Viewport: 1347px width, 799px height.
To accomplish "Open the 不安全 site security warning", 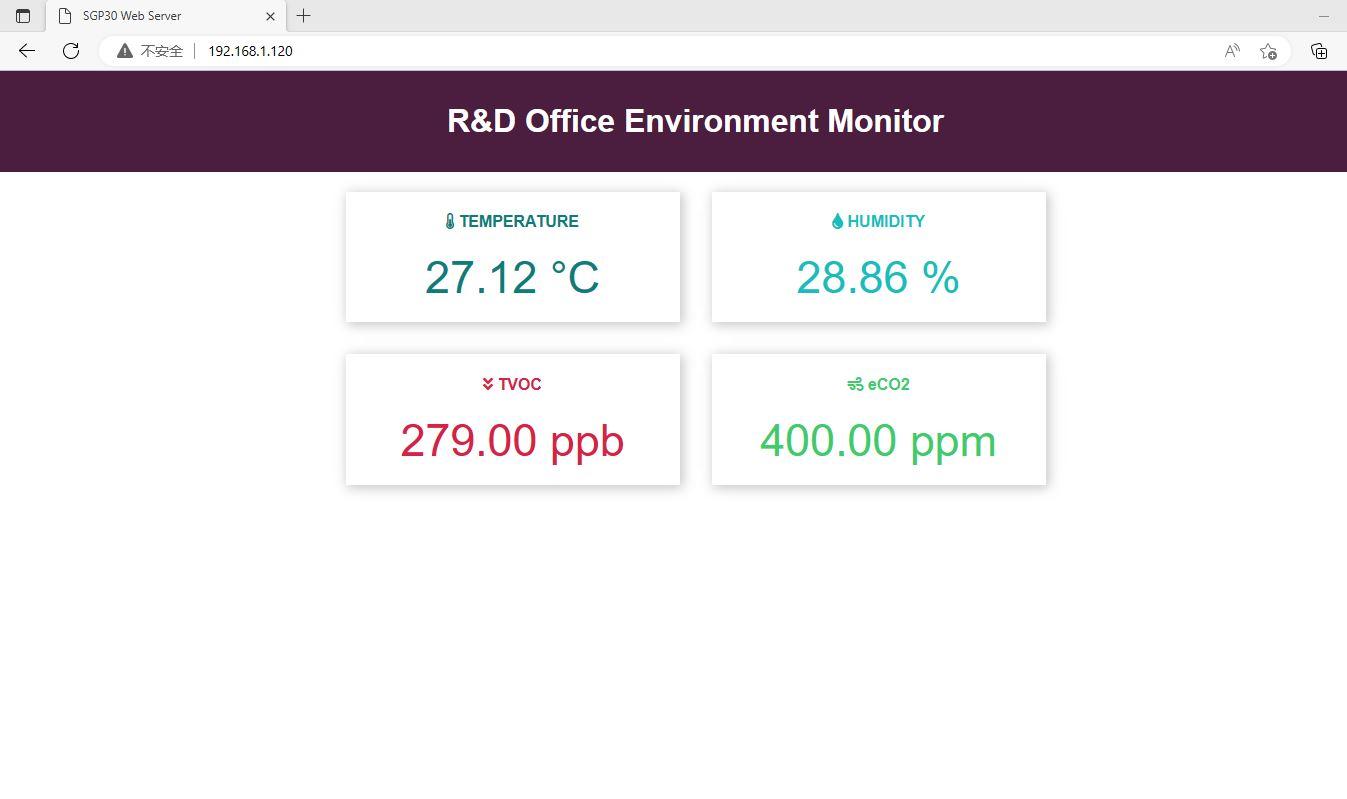I will 148,51.
